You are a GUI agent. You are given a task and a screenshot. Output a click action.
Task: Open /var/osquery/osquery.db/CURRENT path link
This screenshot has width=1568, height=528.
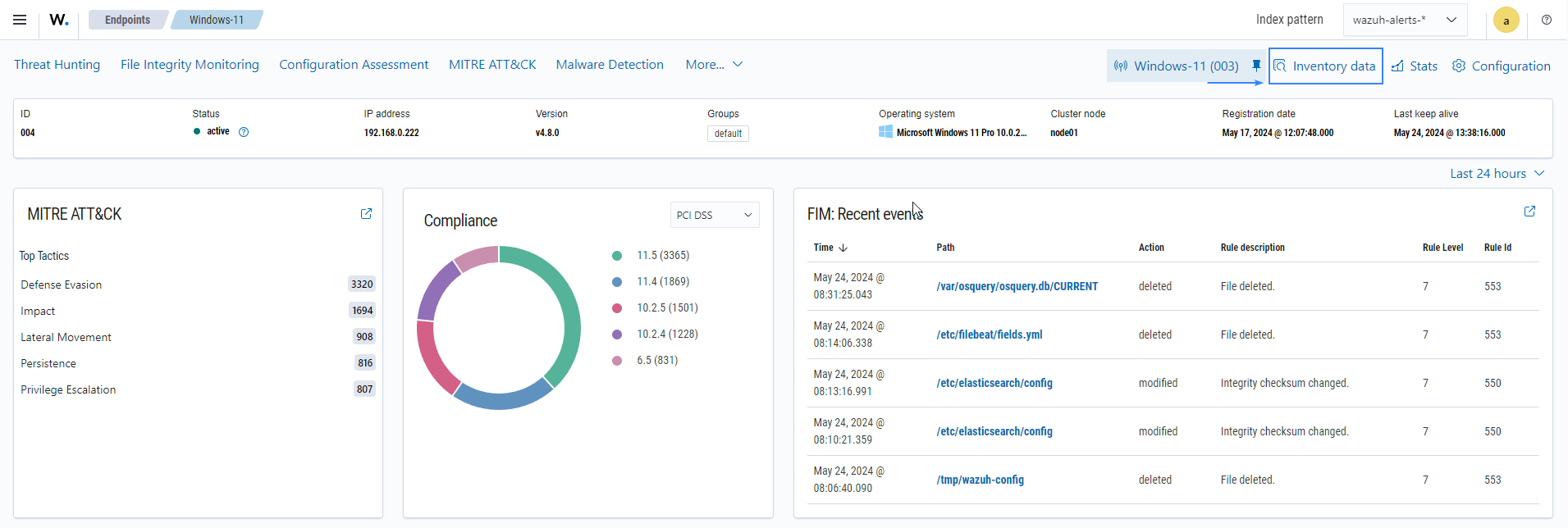pyautogui.click(x=1017, y=286)
